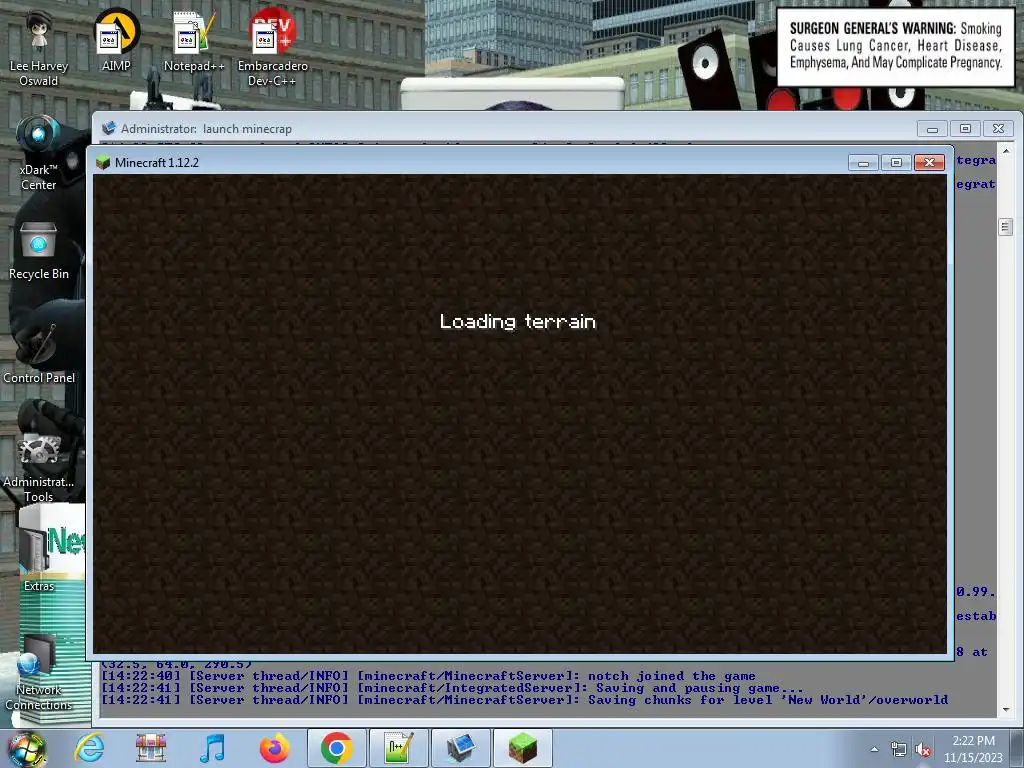Open the Lee Harvey Oswald desktop shortcut
The height and width of the screenshot is (768, 1024).
39,49
